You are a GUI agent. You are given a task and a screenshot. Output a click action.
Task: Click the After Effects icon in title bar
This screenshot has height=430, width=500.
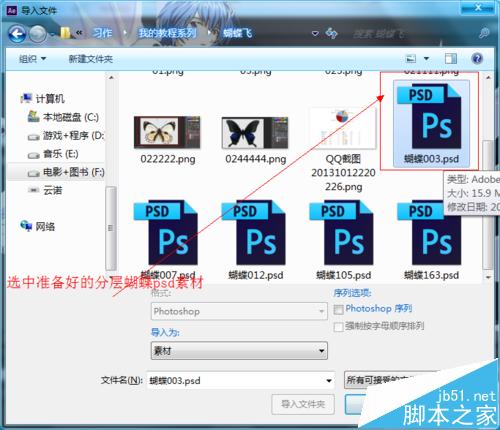coord(11,10)
